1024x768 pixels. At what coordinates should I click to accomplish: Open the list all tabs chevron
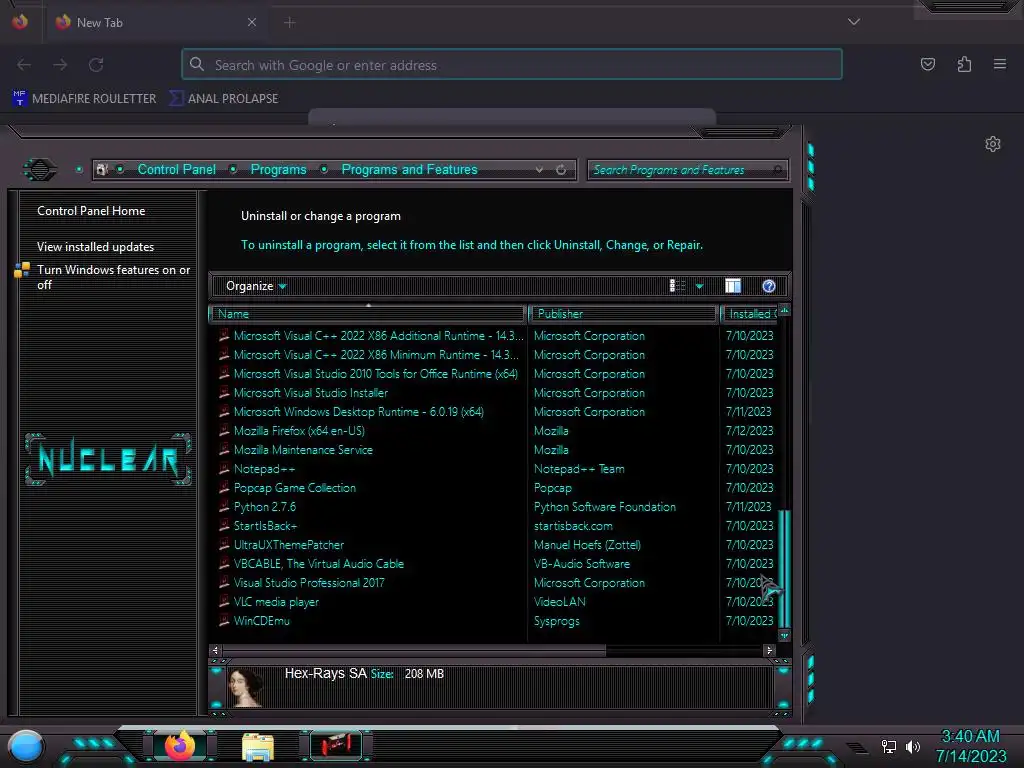(x=854, y=22)
